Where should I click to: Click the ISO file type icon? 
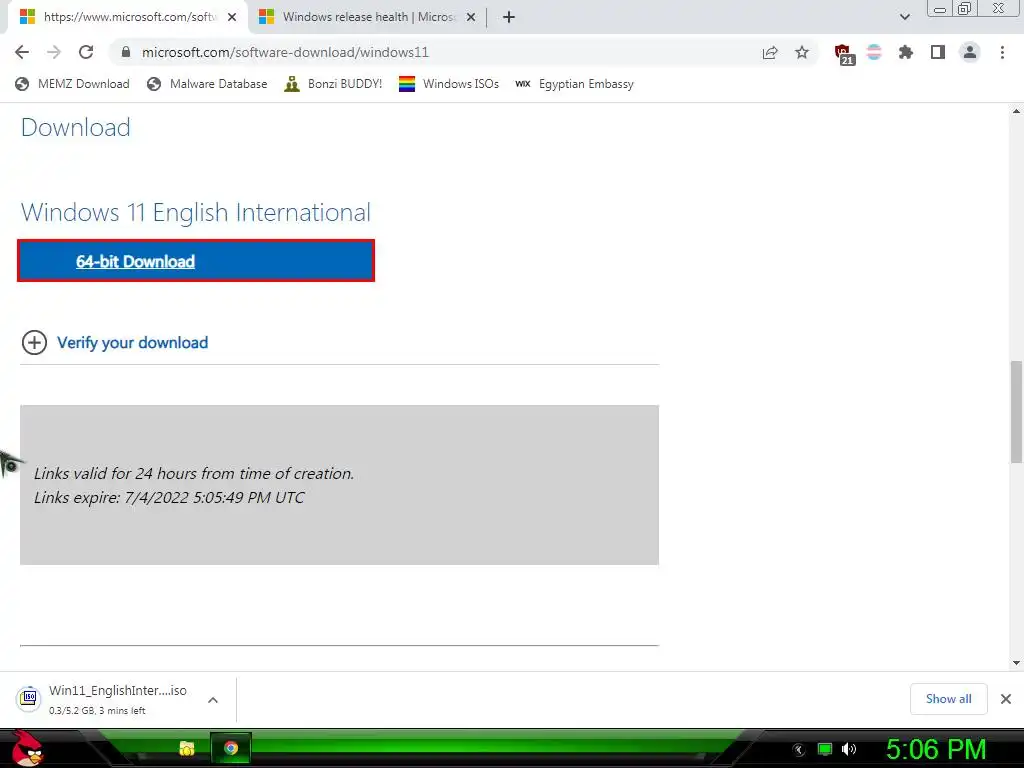tap(29, 699)
